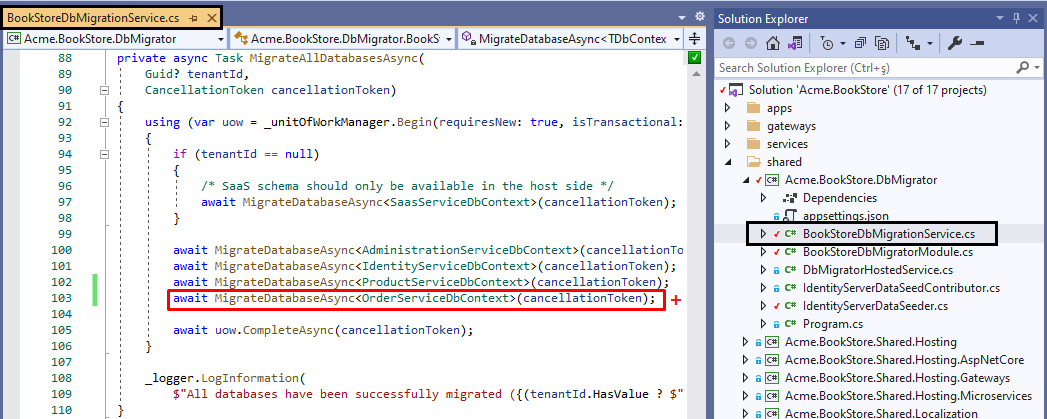The width and height of the screenshot is (1047, 419).
Task: Open Program.cs in Solution Explorer
Action: point(833,324)
